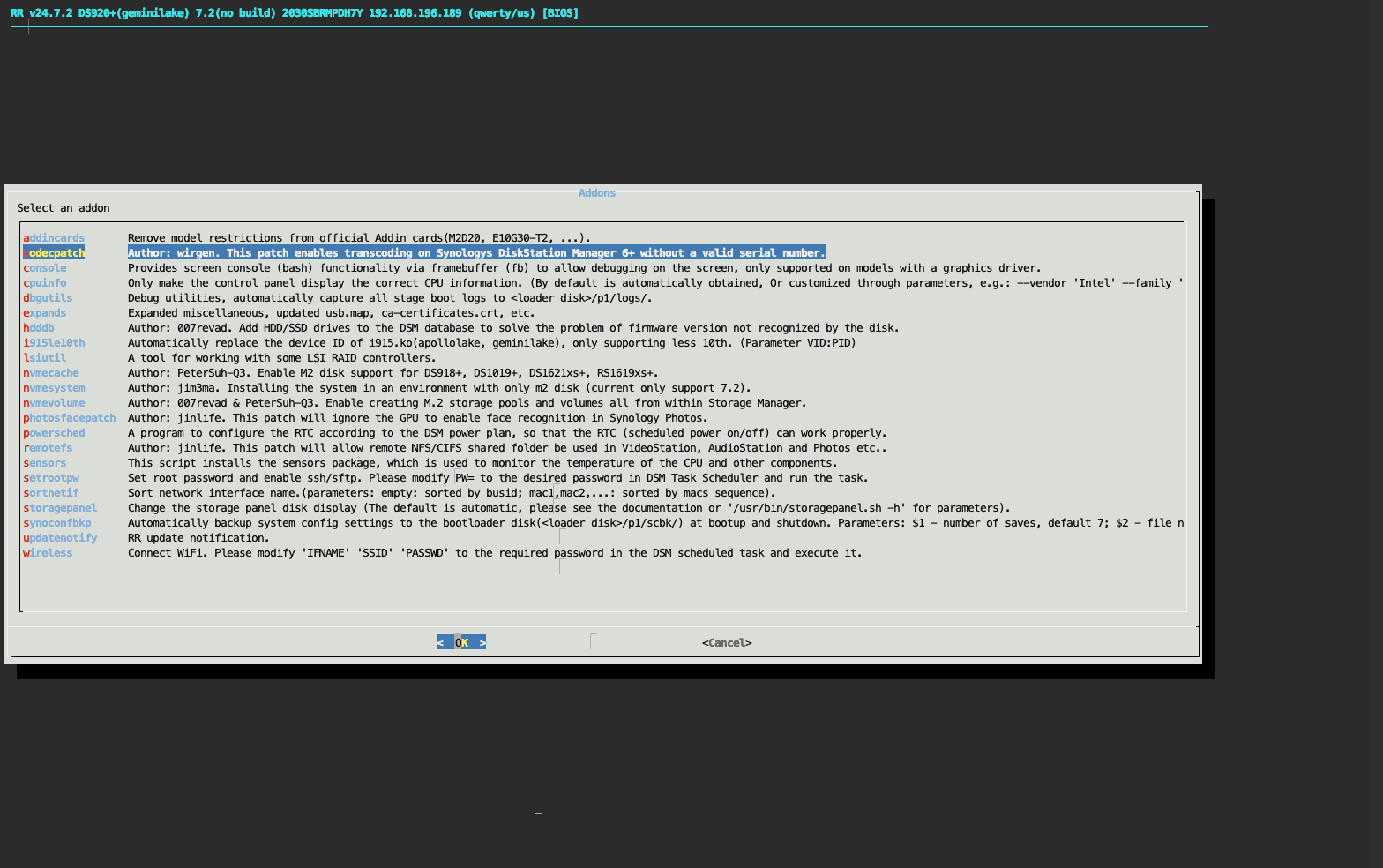Viewport: 1383px width, 868px height.
Task: Select the addincards addon entry
Action: coord(54,238)
